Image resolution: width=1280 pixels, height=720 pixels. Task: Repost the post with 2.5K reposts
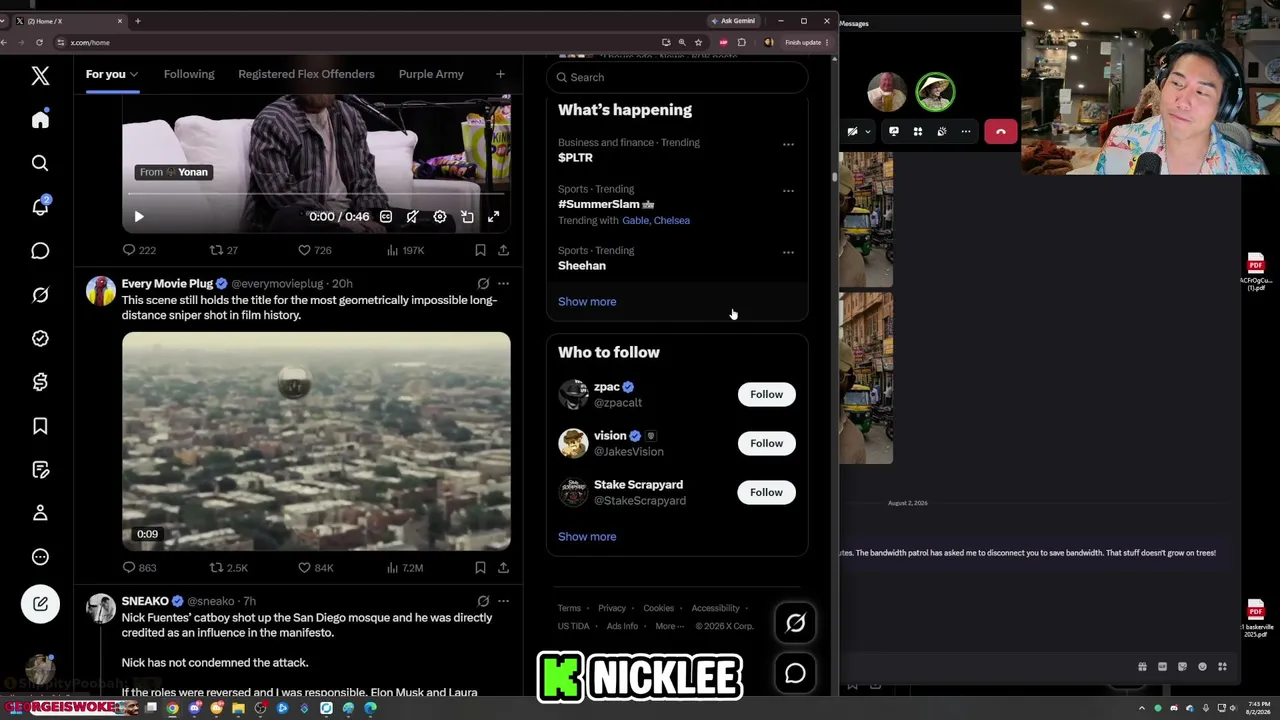point(228,568)
